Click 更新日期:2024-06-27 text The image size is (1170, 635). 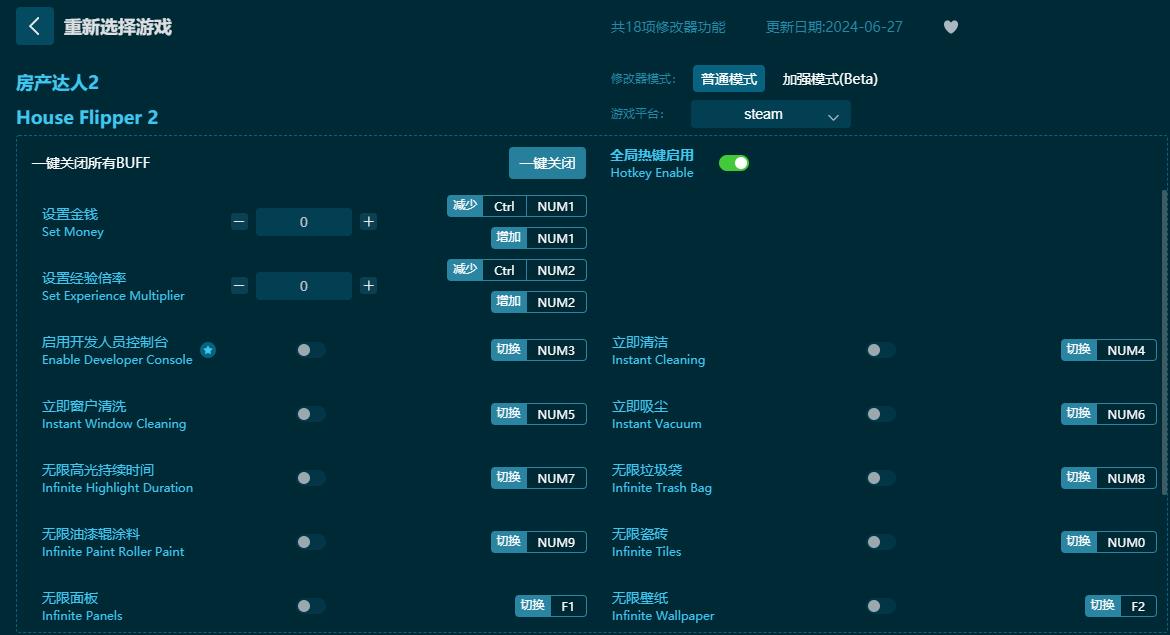point(834,28)
